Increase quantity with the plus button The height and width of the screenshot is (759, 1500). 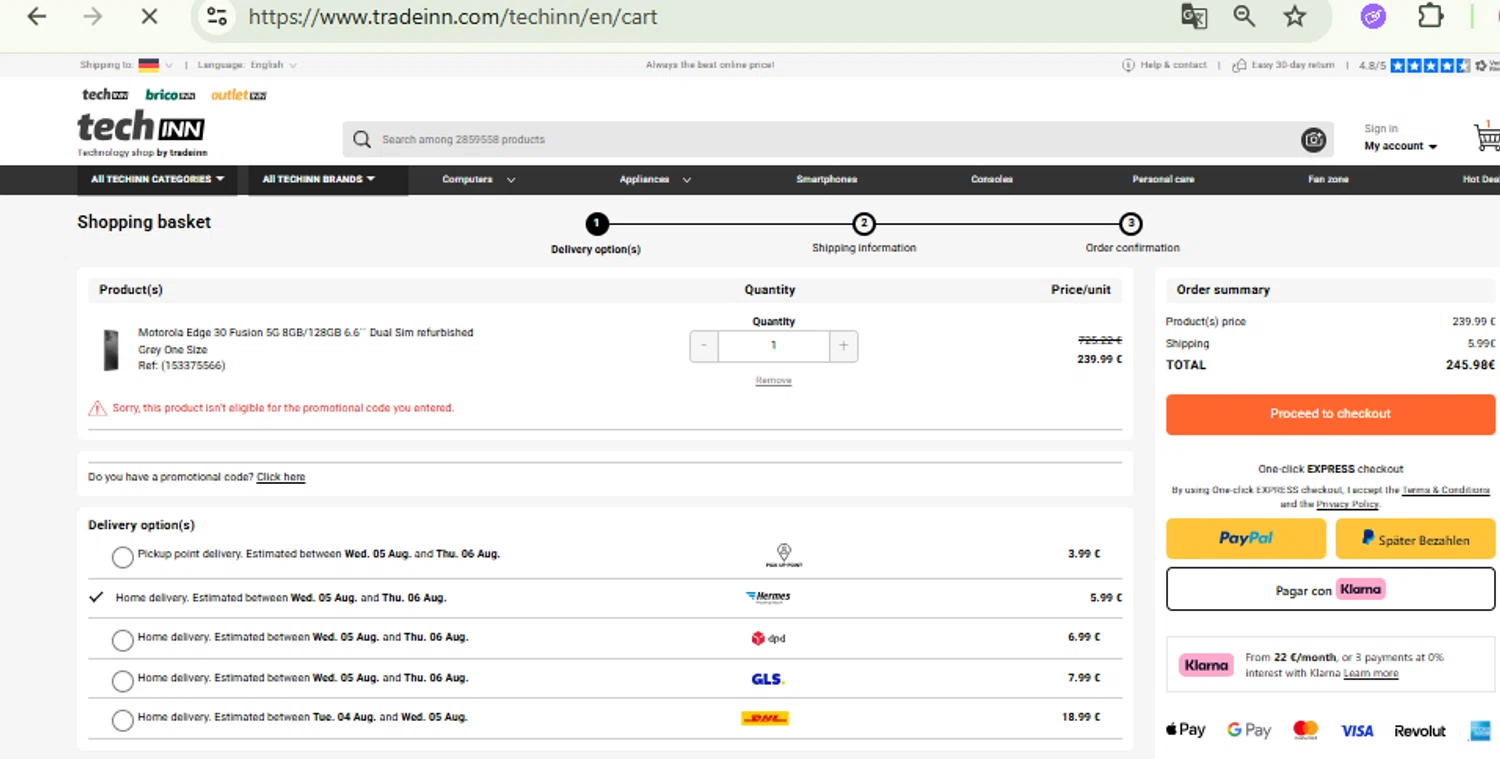coord(843,346)
